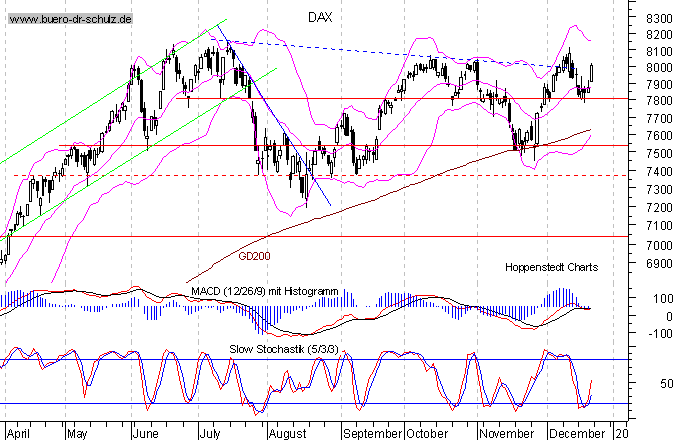Image resolution: width=676 pixels, height=440 pixels.
Task: Click the 8100 price axis value
Action: (660, 51)
